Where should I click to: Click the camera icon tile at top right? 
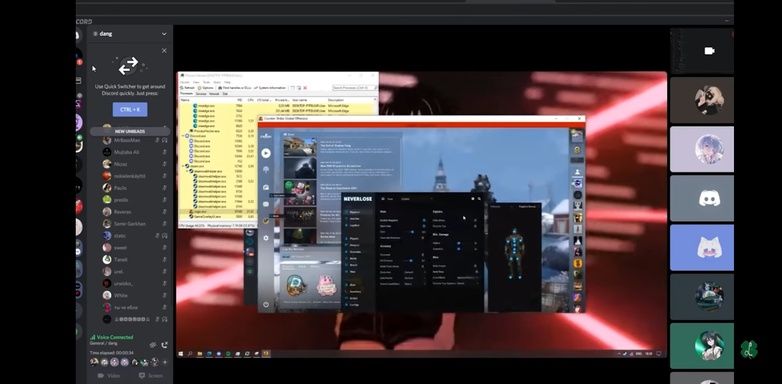pyautogui.click(x=709, y=51)
